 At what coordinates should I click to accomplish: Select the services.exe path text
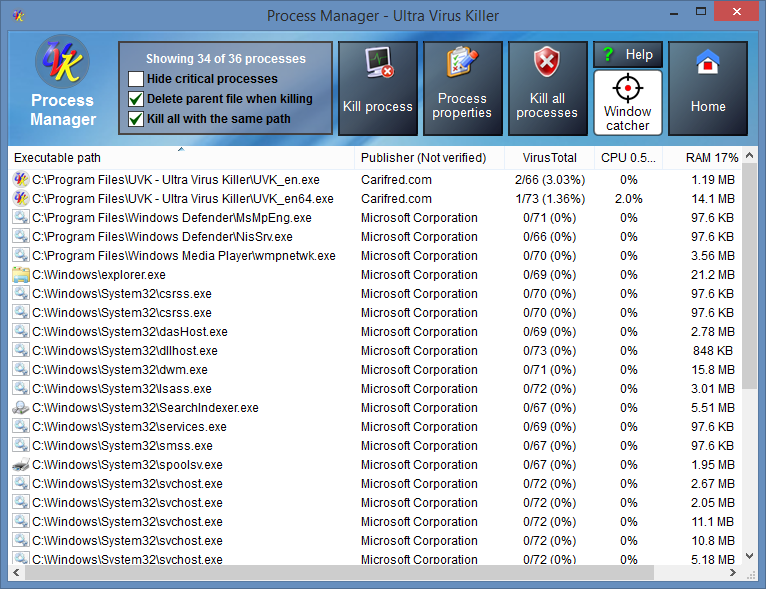129,427
